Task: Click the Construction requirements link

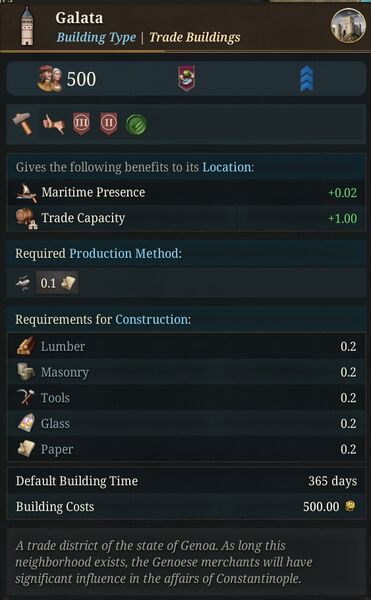Action: [x=151, y=319]
